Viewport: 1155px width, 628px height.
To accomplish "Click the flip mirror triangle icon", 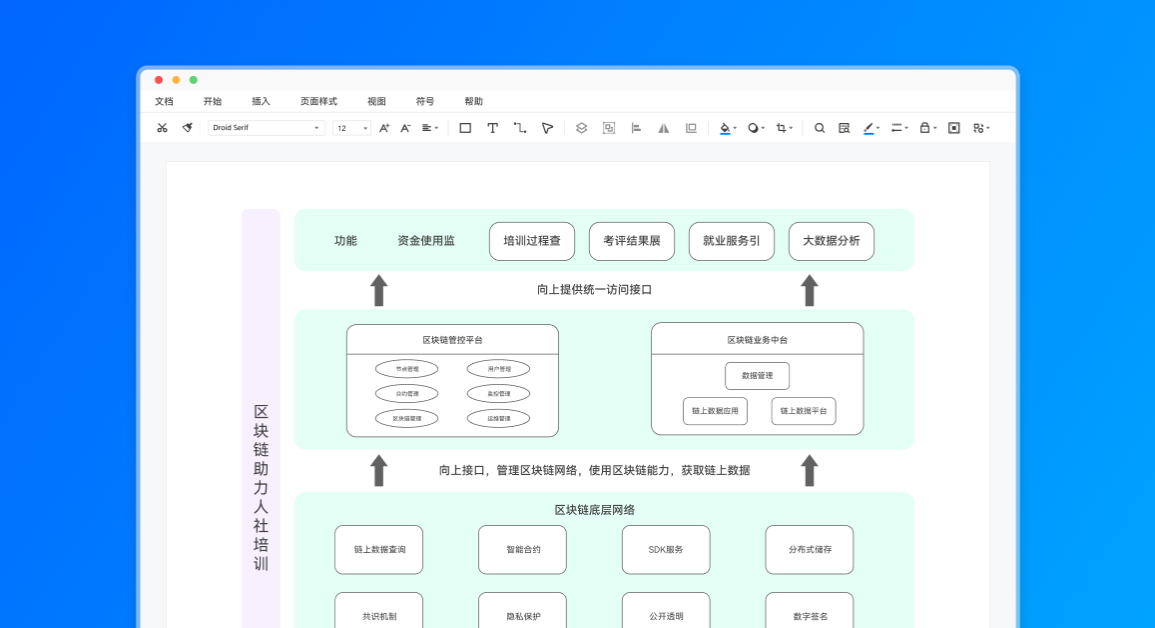I will pos(664,128).
